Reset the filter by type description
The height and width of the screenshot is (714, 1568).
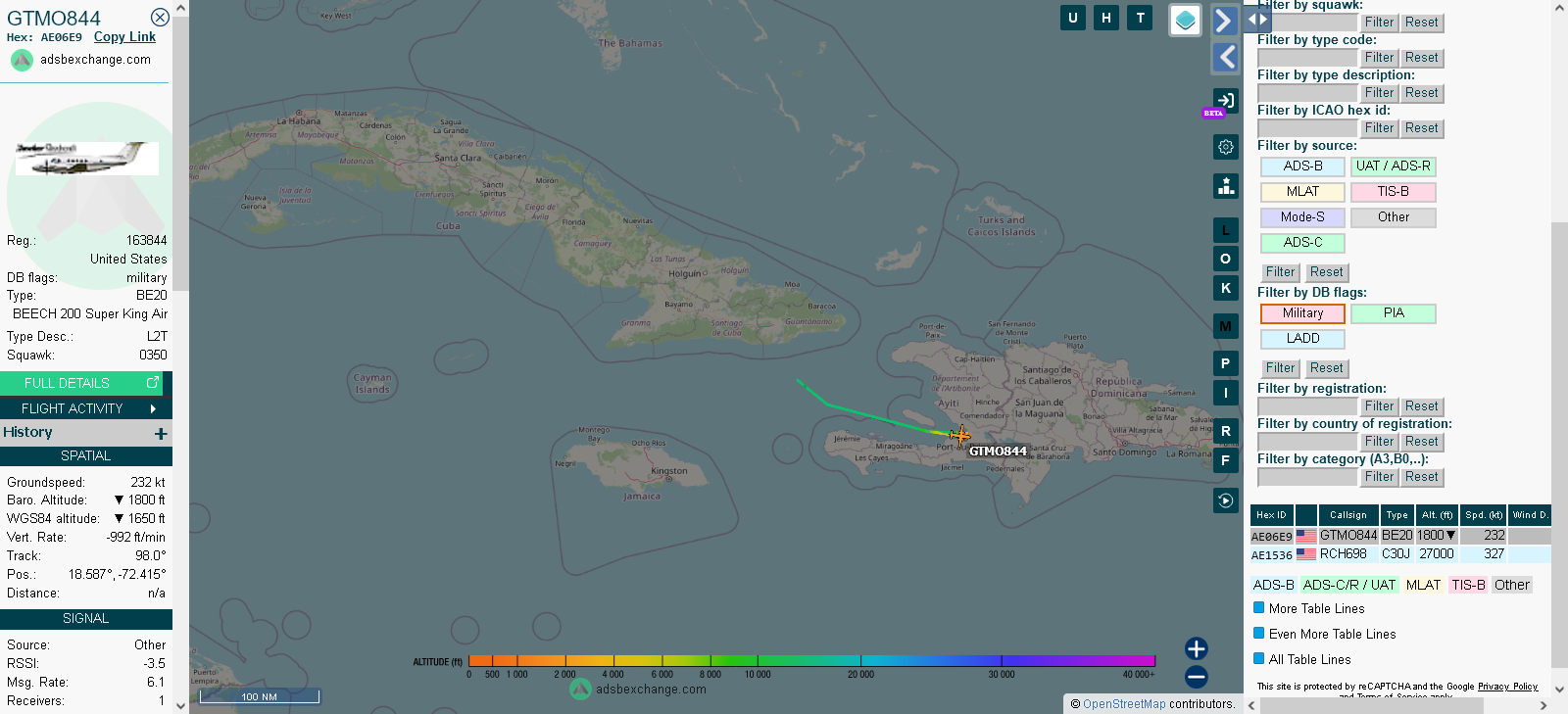click(x=1421, y=93)
